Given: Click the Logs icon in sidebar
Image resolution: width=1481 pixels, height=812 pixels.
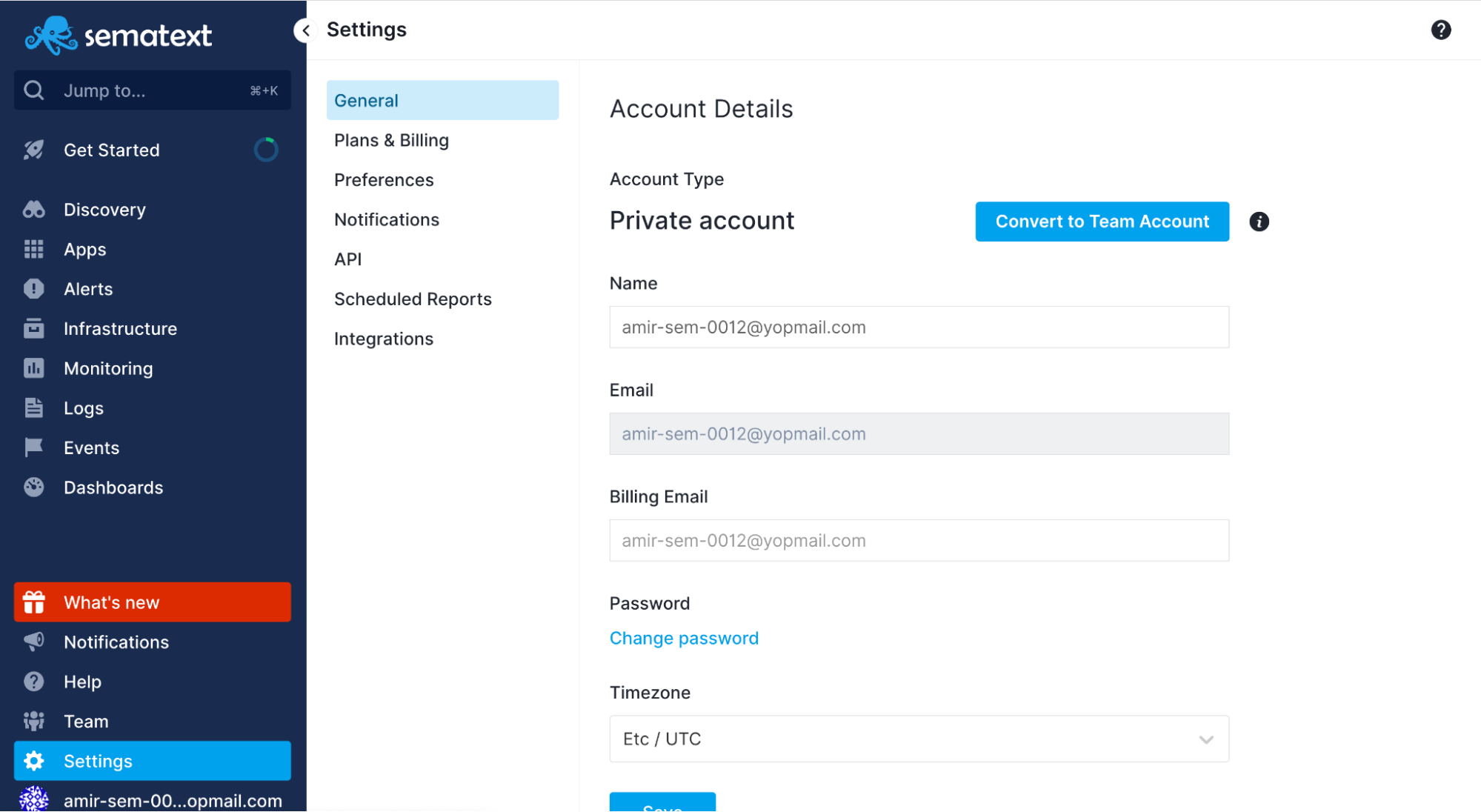Looking at the screenshot, I should point(34,408).
